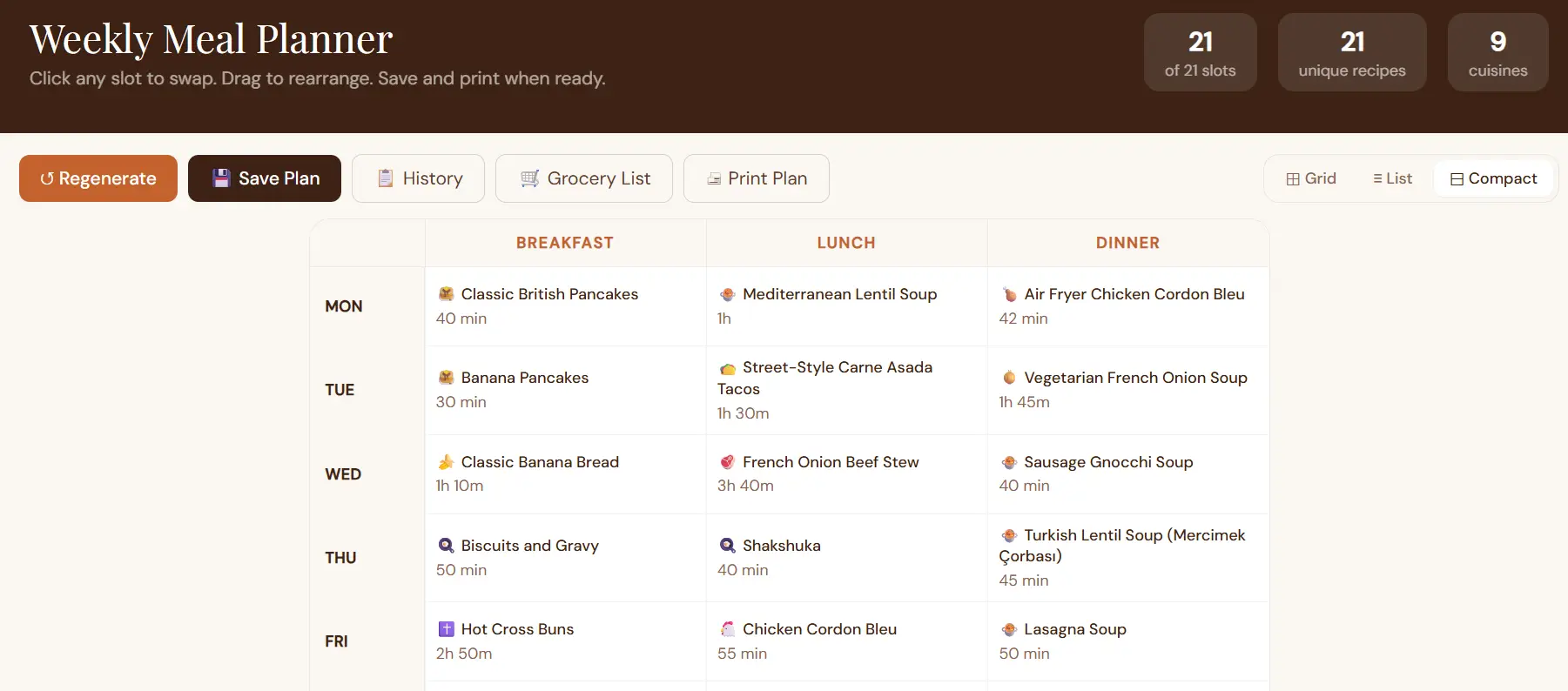Click the drumstick icon beside Air Fryer Chicken

tap(1009, 294)
